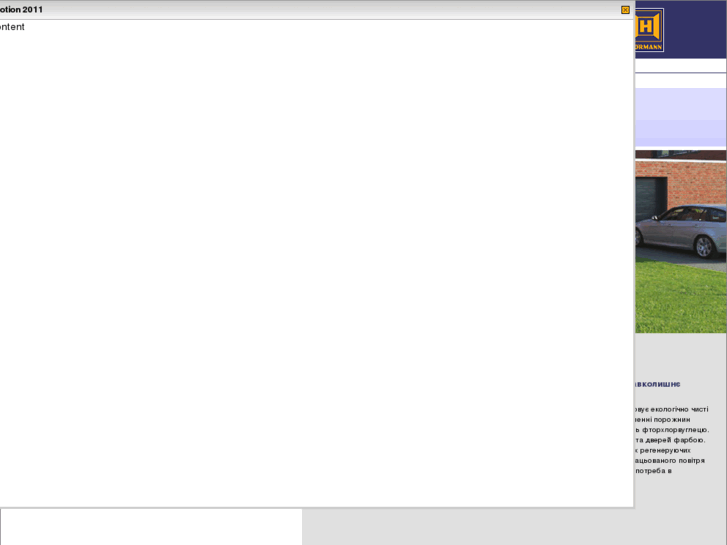Click the text line with 'регенеруючих'
Viewport: 727px width, 545px height.
tap(663, 450)
